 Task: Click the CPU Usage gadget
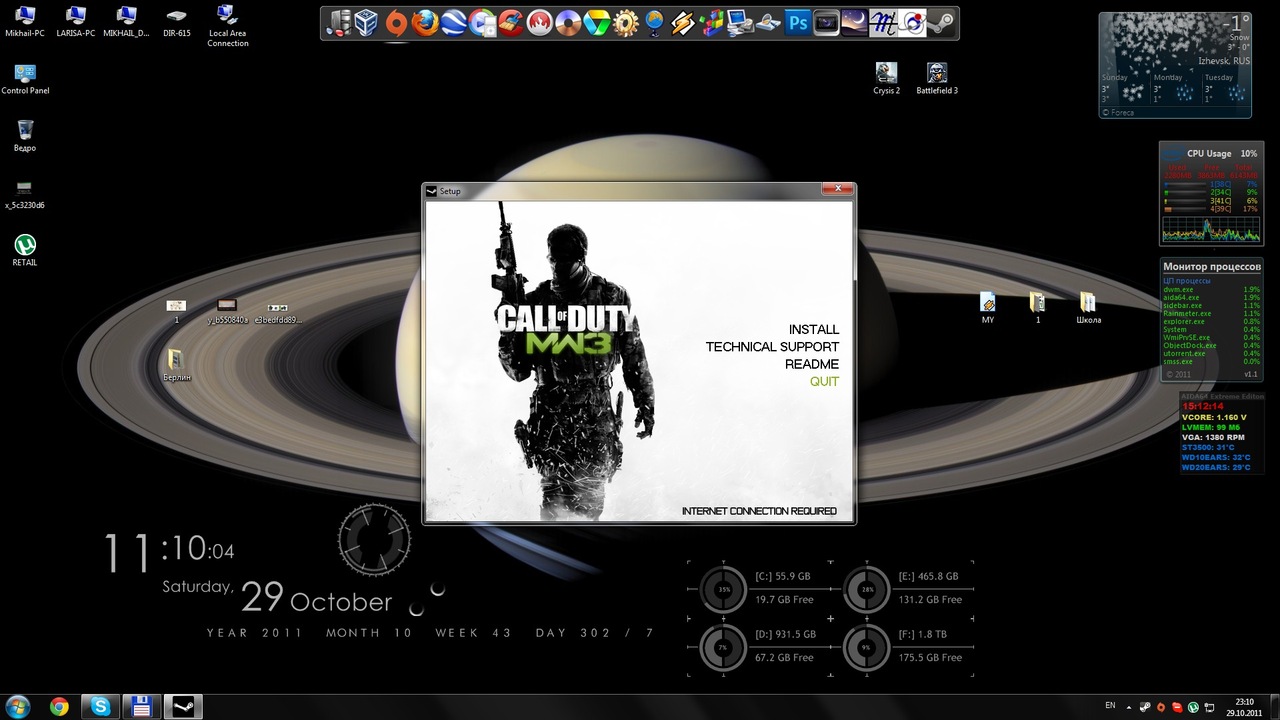point(1211,193)
